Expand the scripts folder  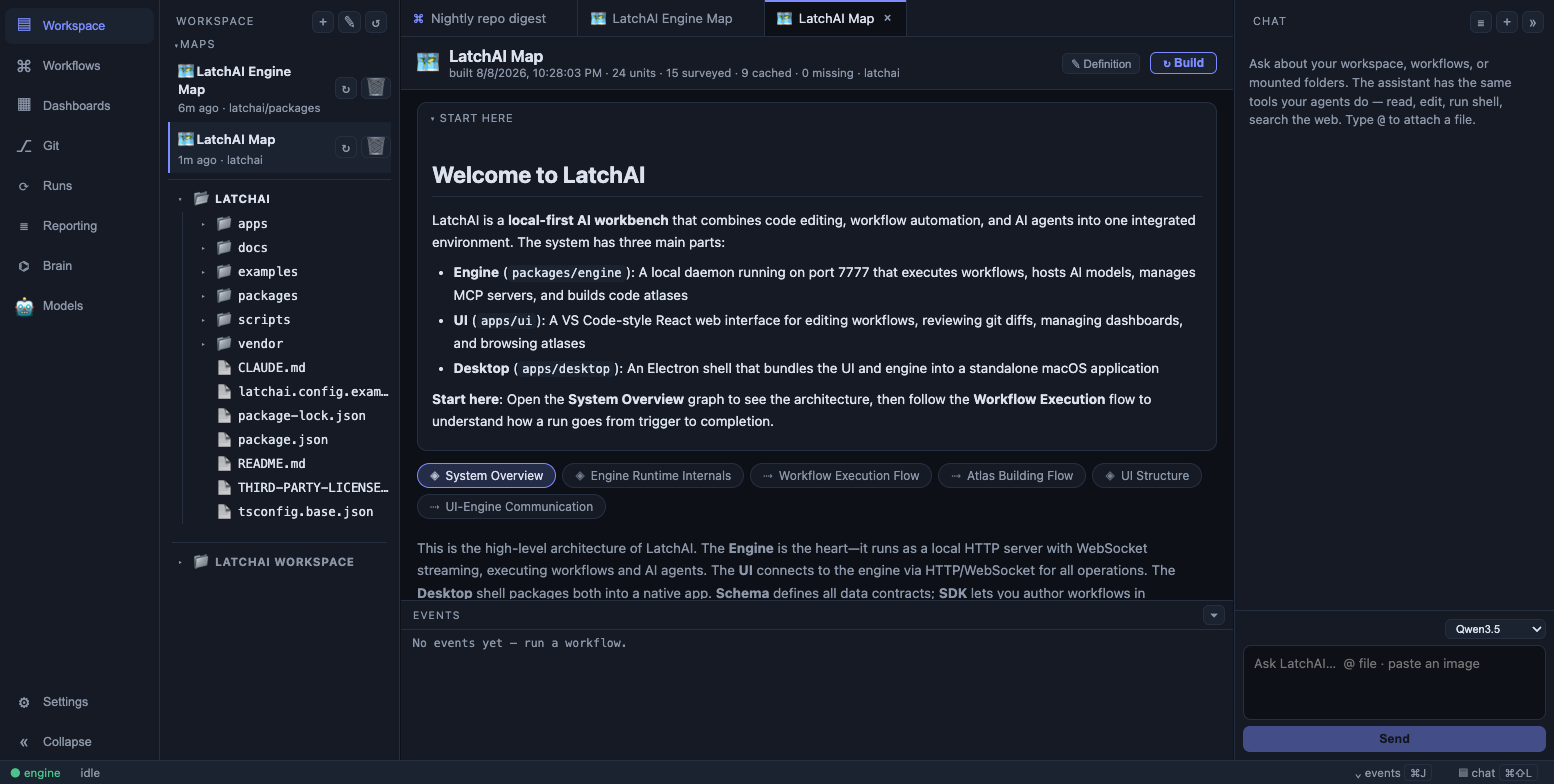[203, 320]
